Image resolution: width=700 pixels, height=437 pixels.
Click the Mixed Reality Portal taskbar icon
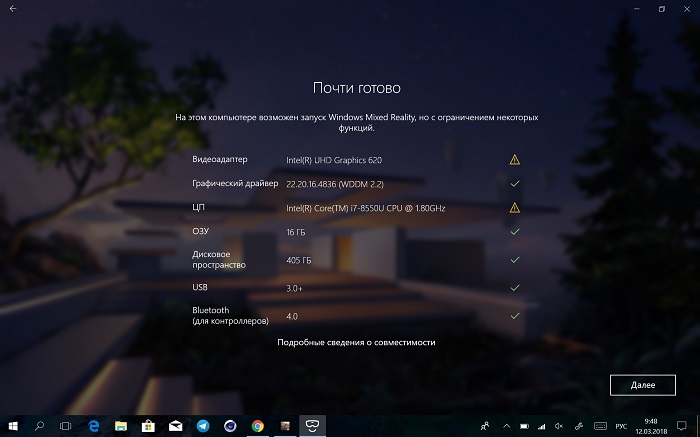(312, 426)
